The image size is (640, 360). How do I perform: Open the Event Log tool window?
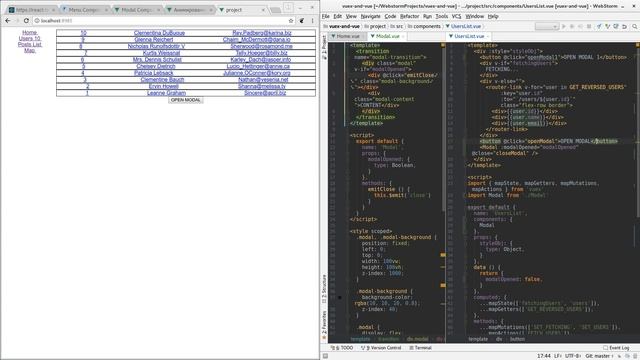point(616,348)
